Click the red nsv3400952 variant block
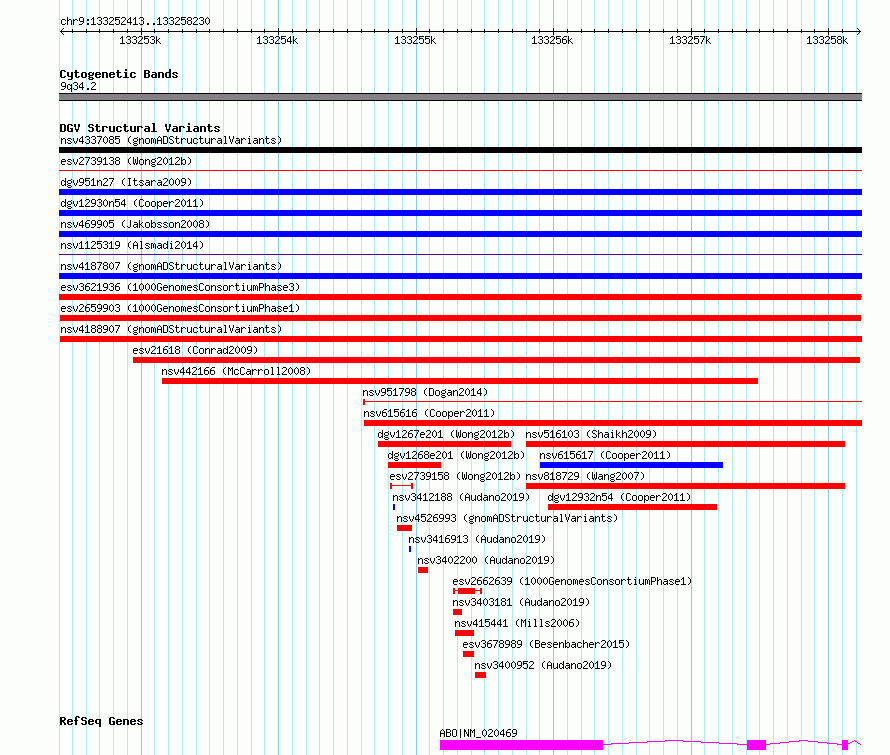Viewport: 890px width, 755px height. coord(480,676)
